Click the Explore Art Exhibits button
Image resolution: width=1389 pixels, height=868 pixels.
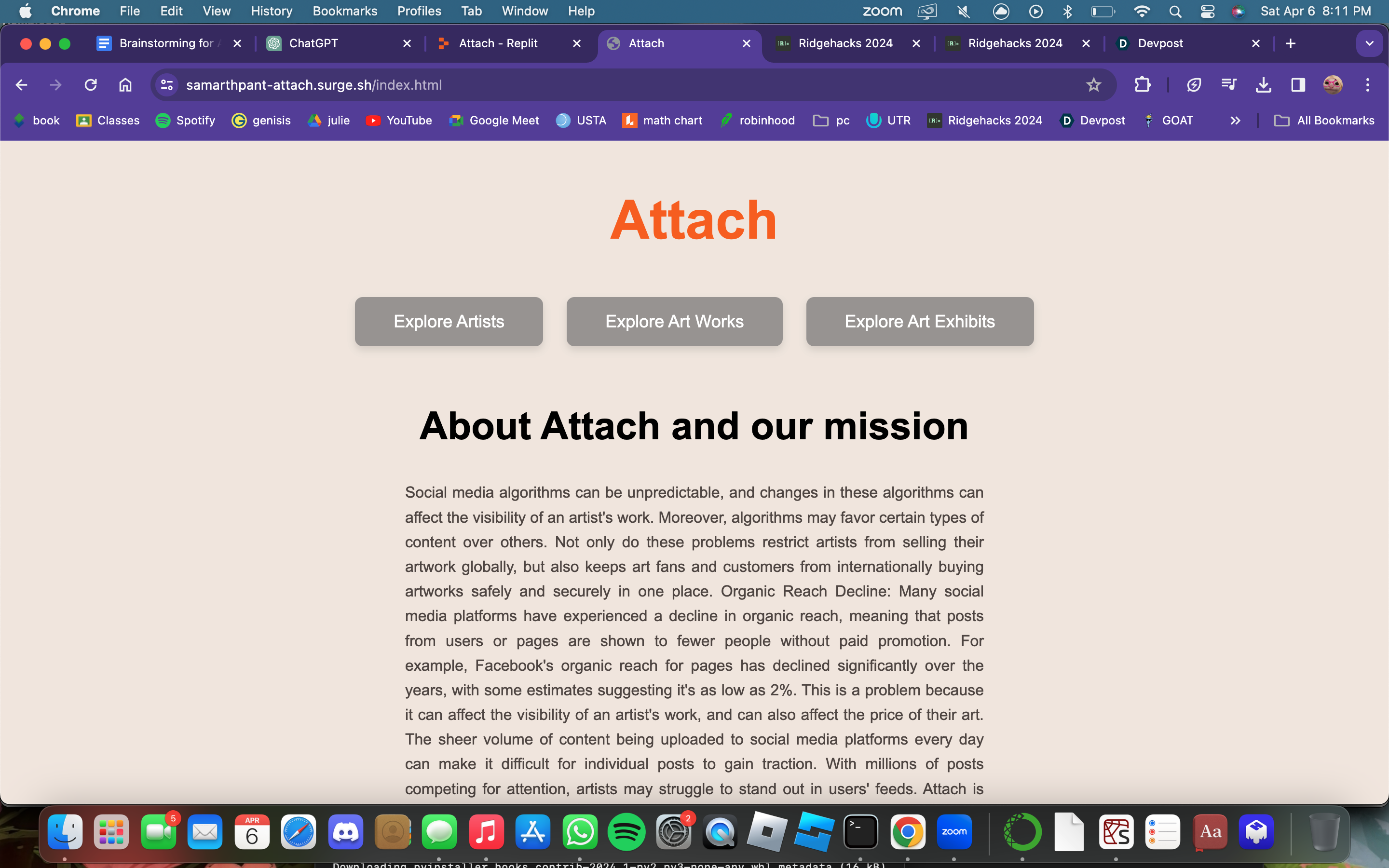pyautogui.click(x=920, y=322)
